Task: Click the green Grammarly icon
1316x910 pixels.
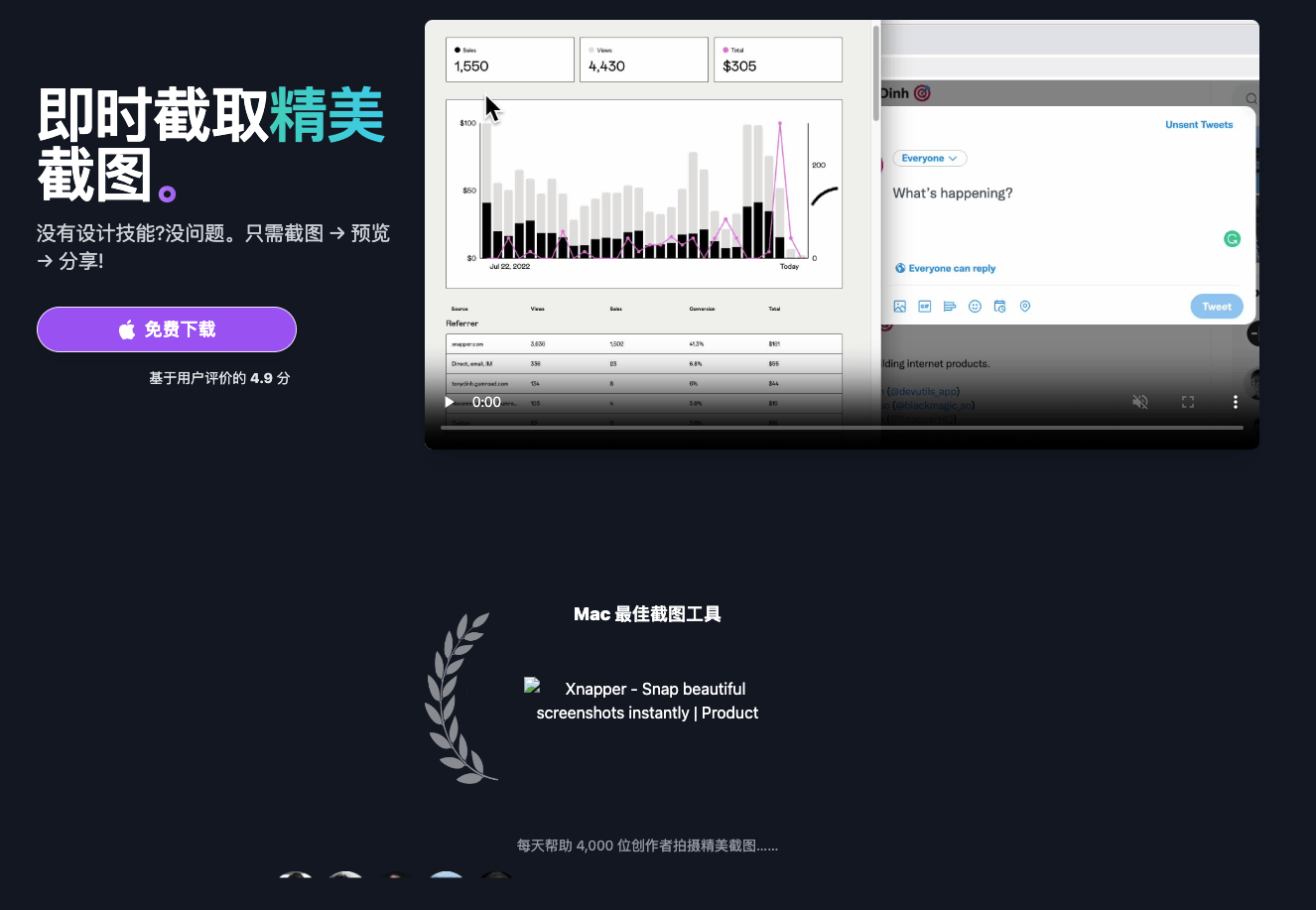Action: point(1233,239)
